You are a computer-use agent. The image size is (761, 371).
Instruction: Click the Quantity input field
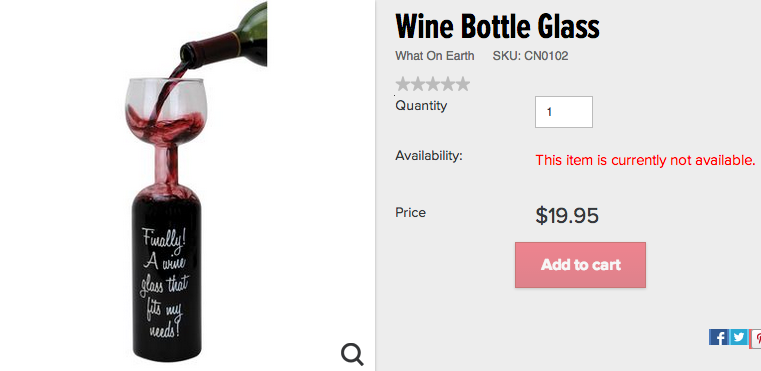[563, 112]
